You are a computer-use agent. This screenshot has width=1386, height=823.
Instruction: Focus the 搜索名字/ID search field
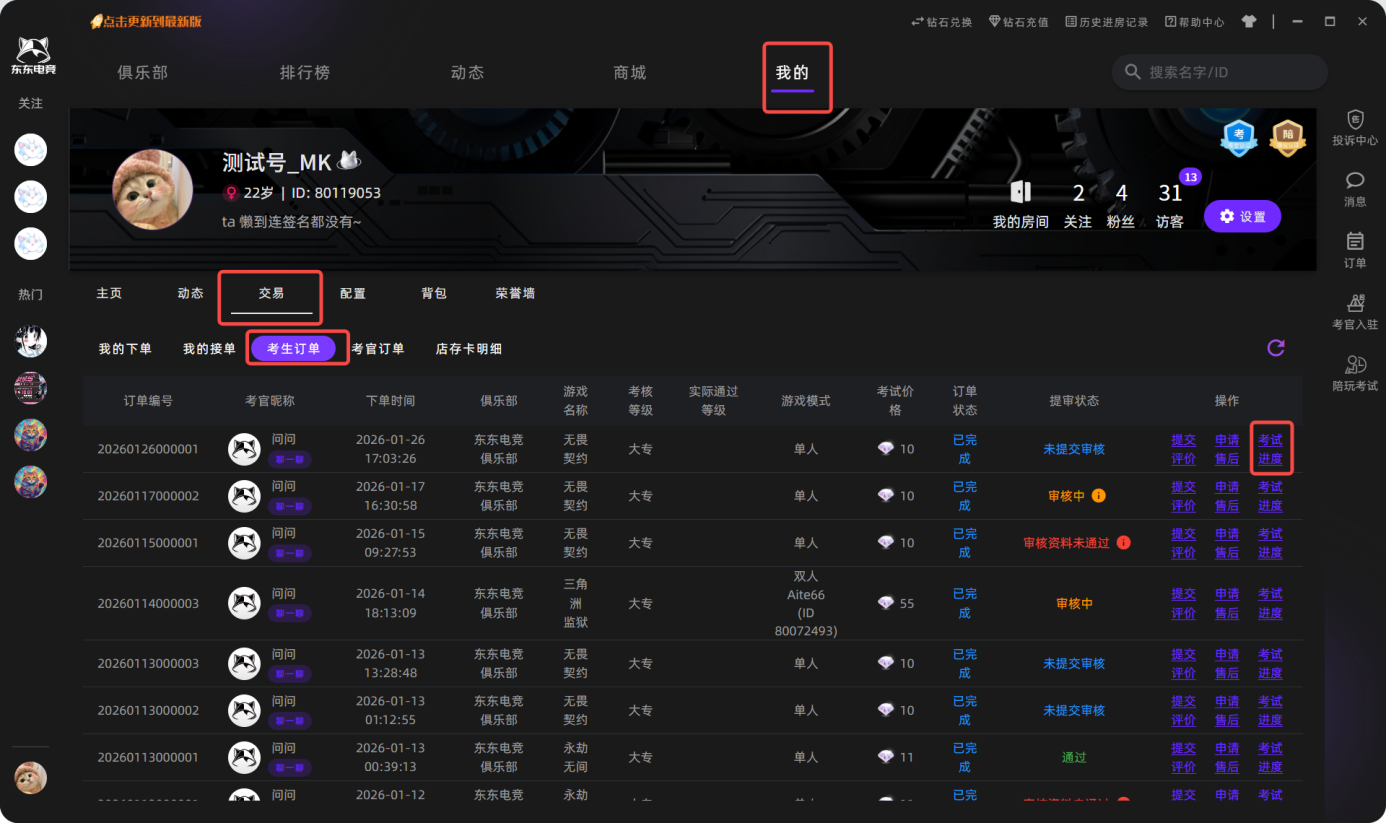coord(1220,72)
